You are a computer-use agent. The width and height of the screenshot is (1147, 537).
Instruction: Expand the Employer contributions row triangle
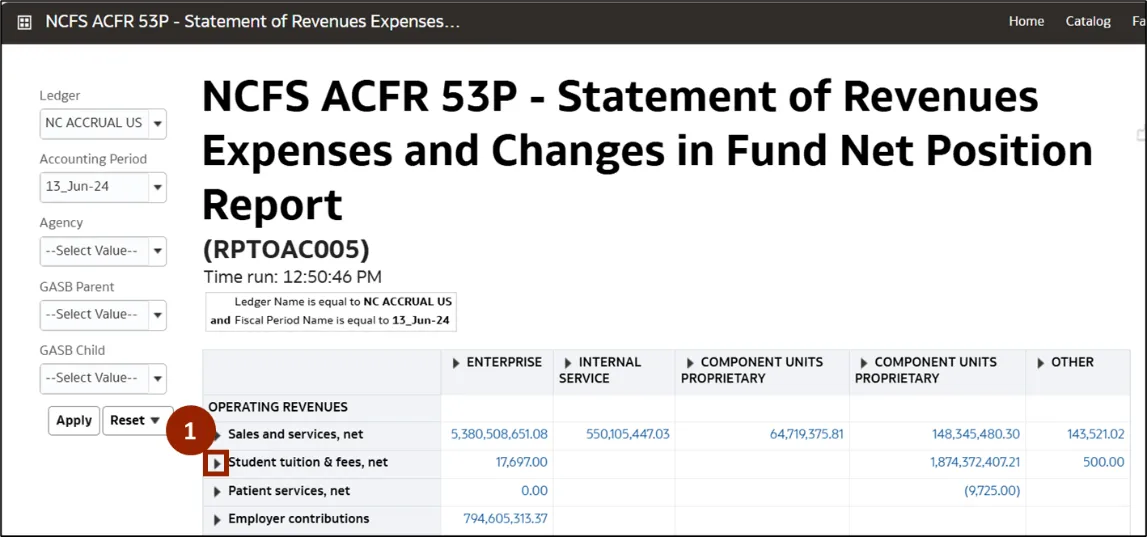tap(217, 519)
